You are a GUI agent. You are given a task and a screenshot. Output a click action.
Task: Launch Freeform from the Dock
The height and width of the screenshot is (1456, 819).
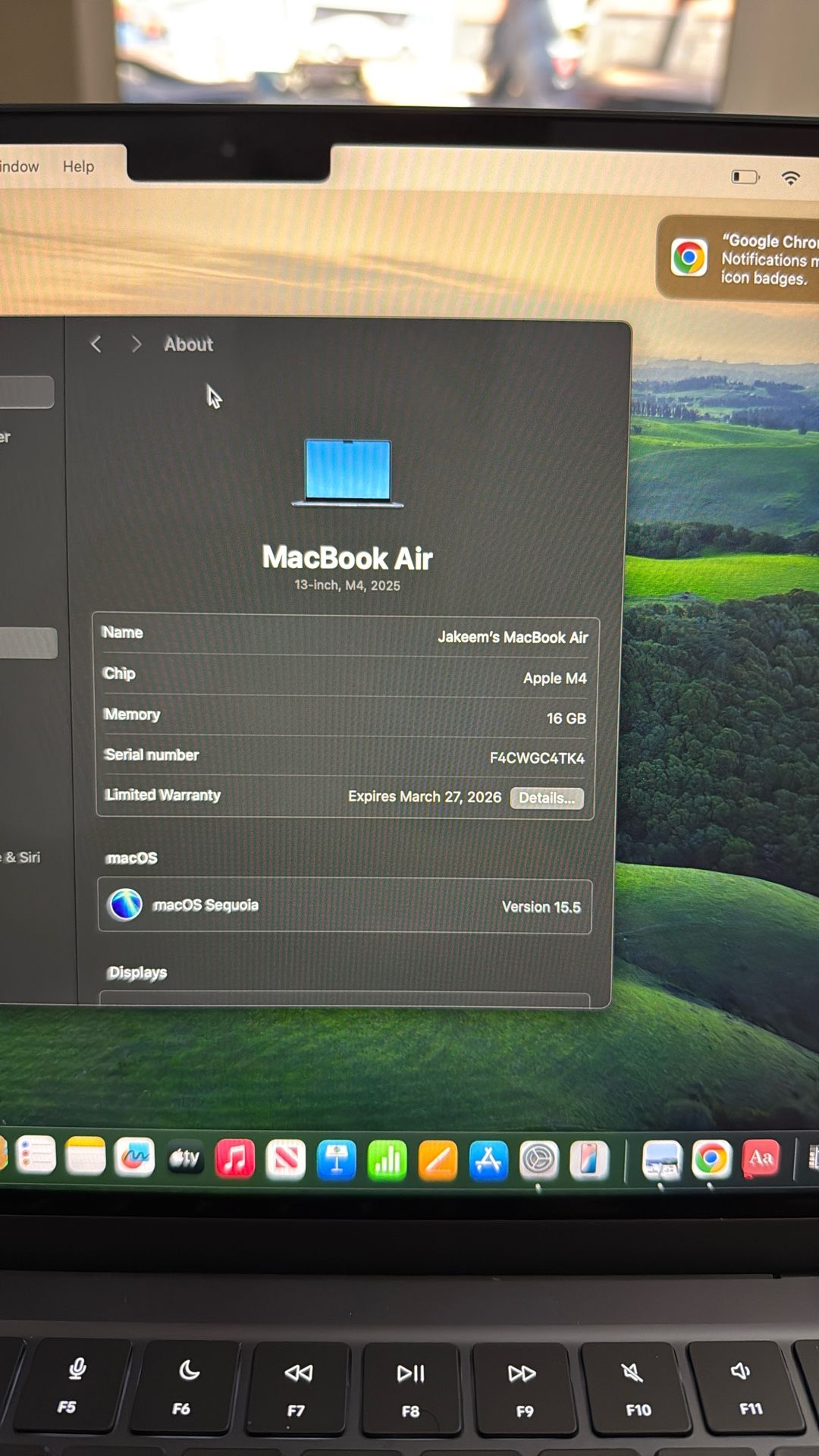coord(134,1157)
